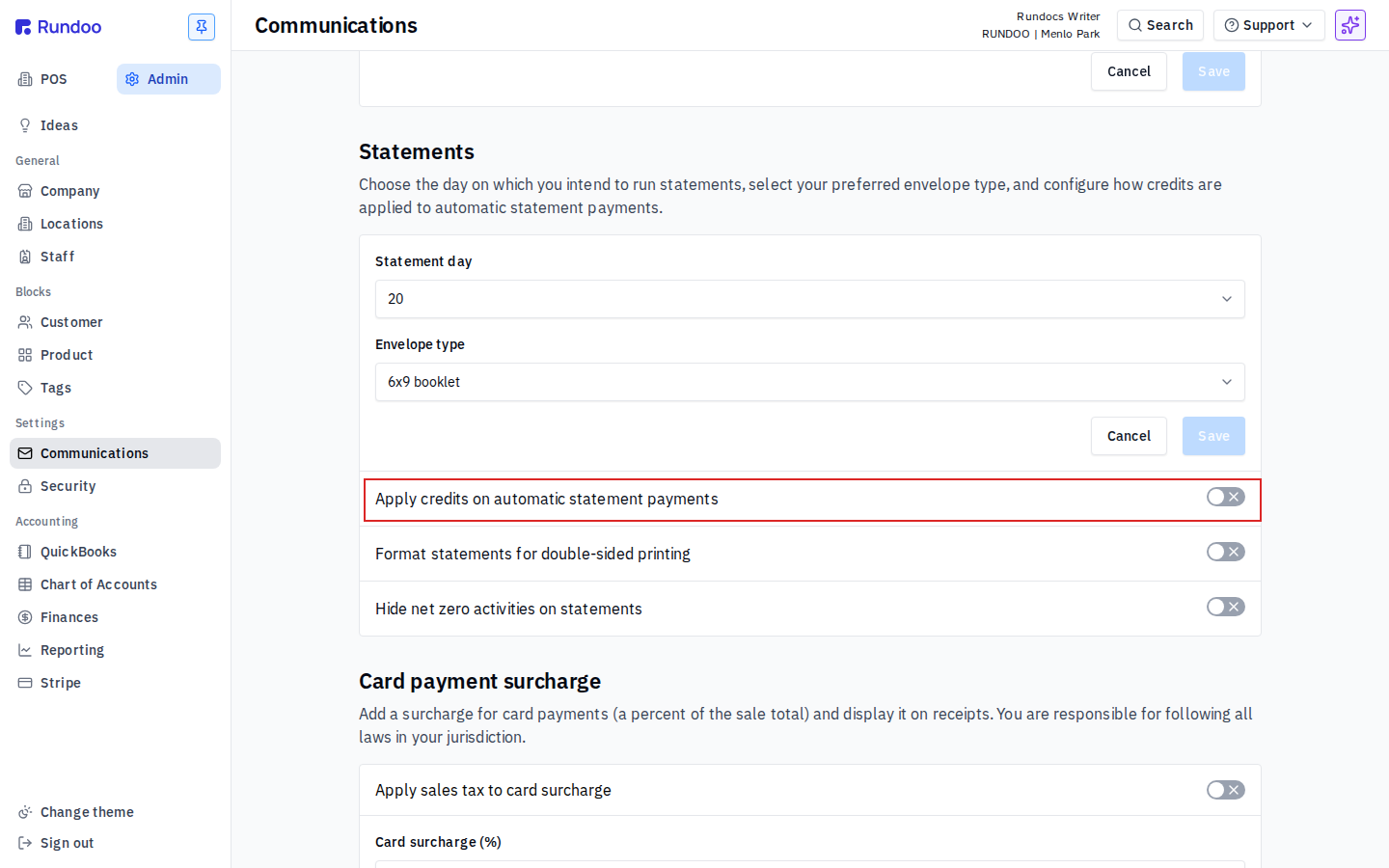Click the Envelope type chevron arrow

pos(1227,382)
